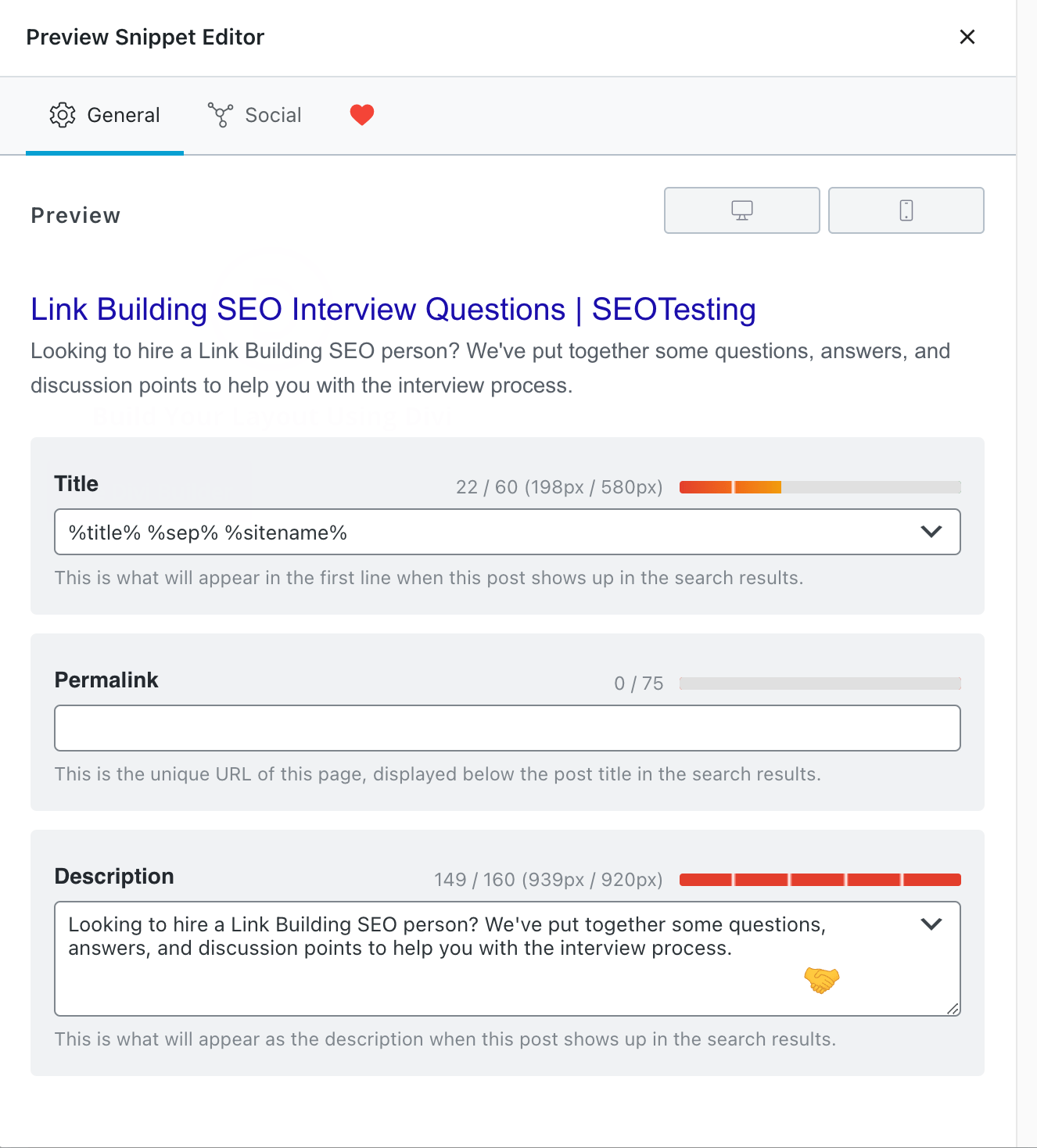Click the handshake emoji in description box
This screenshot has height=1148, width=1037.
821,979
